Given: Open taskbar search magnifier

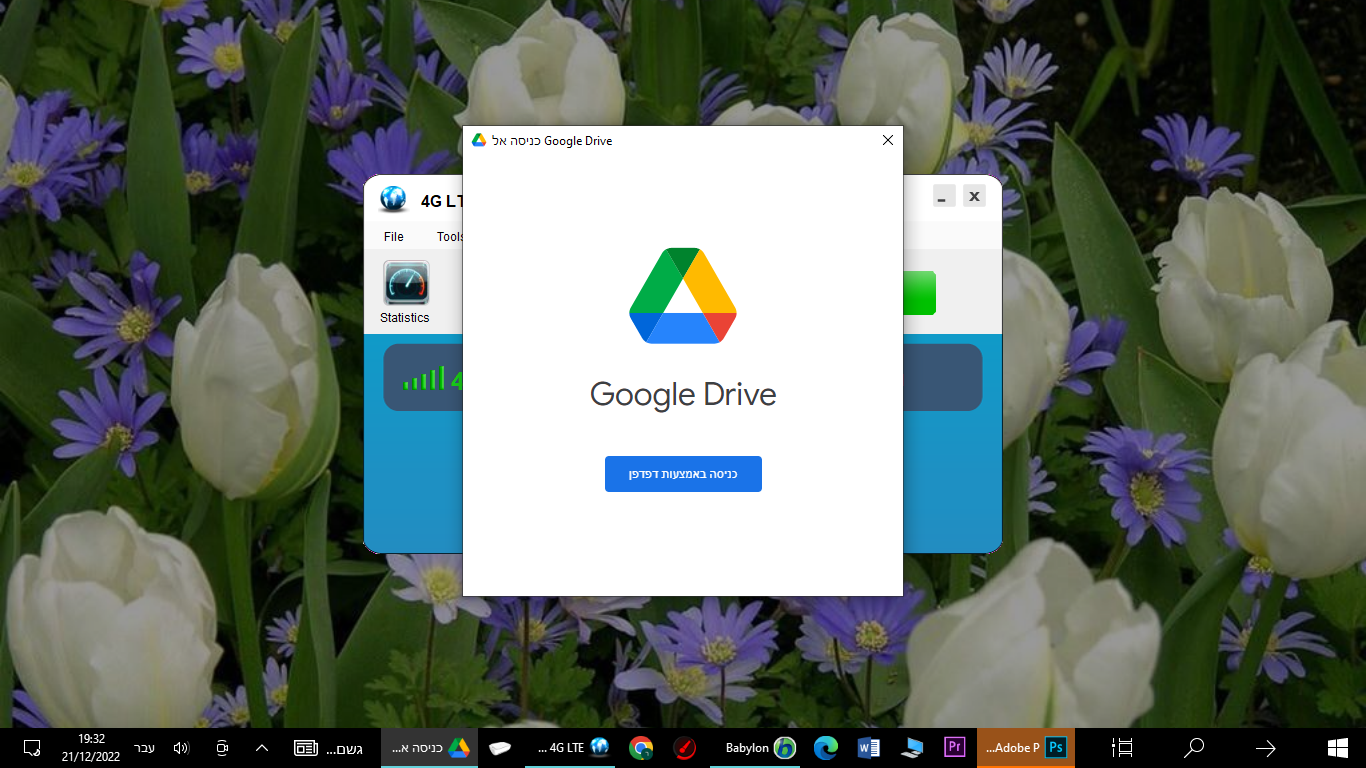Looking at the screenshot, I should [1193, 748].
